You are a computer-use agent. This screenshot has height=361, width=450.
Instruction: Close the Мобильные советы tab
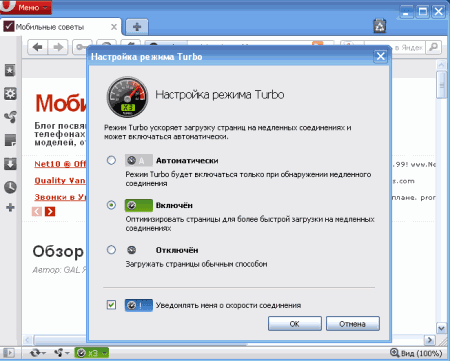[x=114, y=27]
